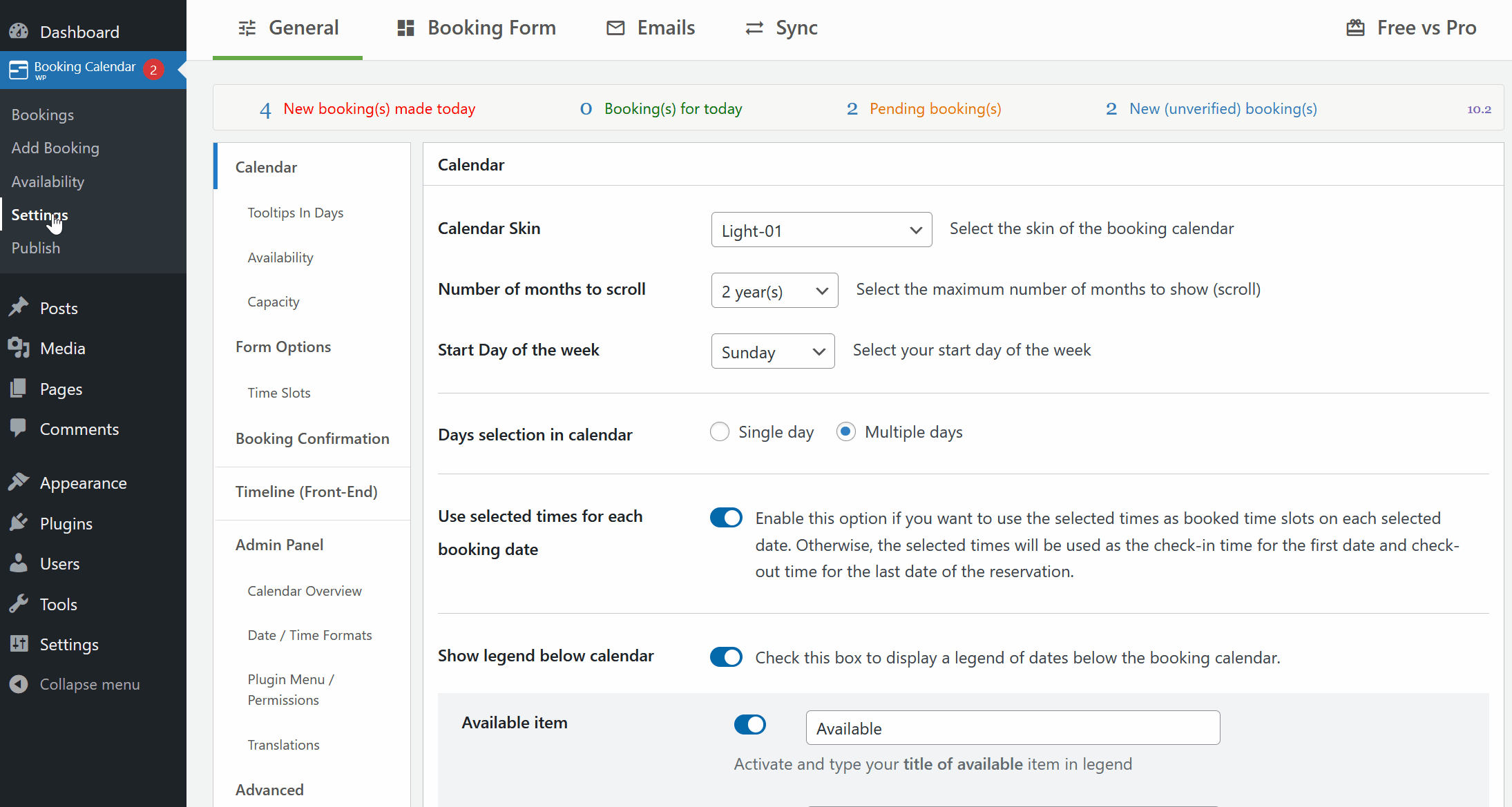Click the Emails envelope icon

(x=615, y=28)
